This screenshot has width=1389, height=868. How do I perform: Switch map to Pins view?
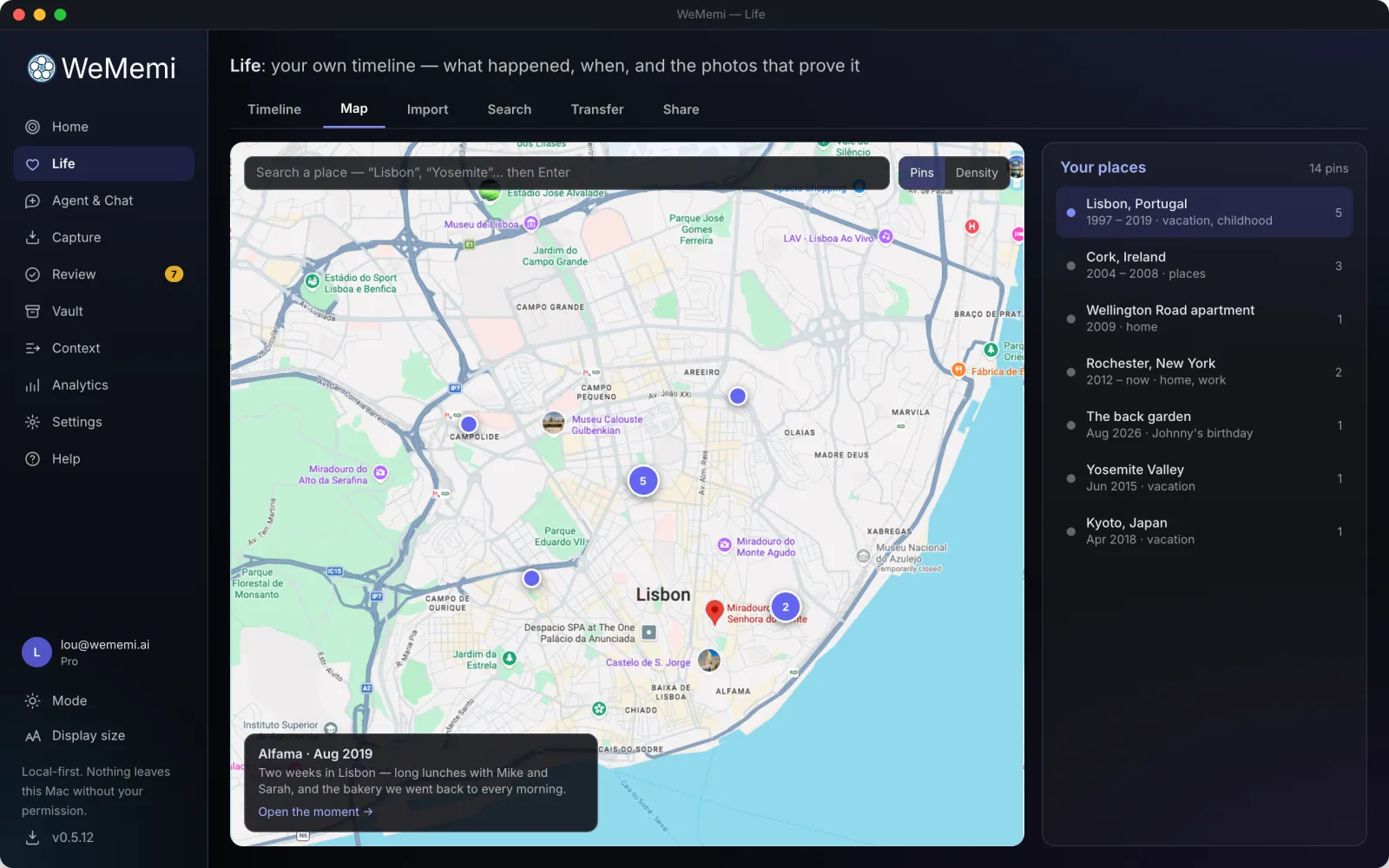[922, 173]
